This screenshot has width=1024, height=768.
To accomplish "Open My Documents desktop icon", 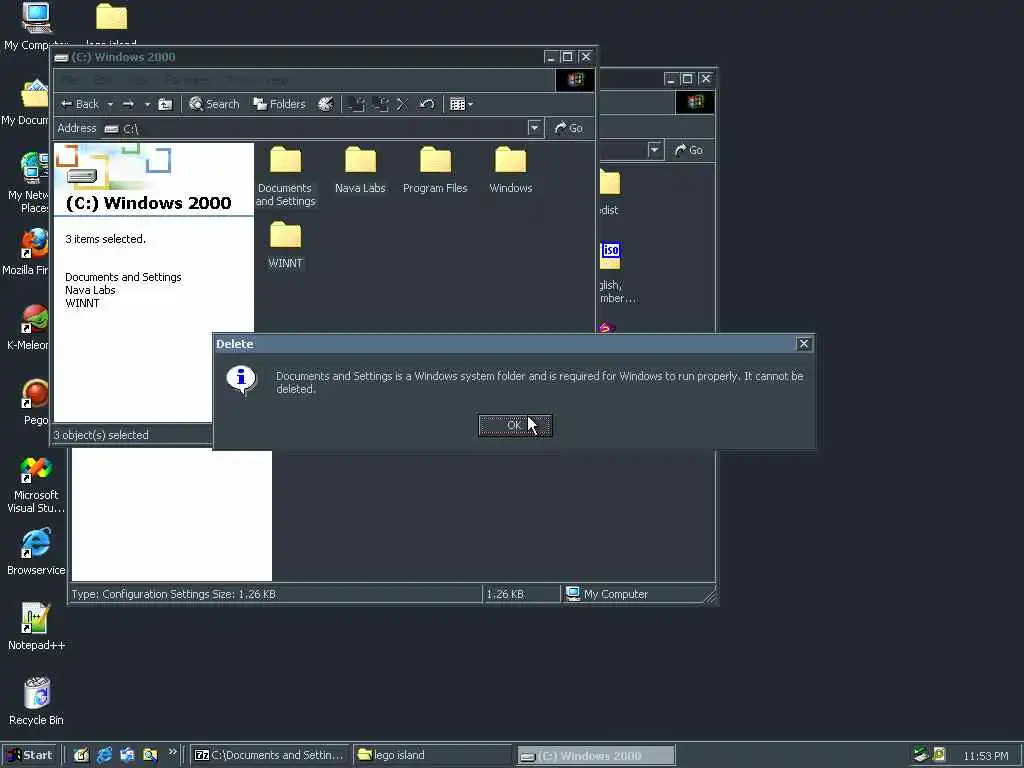I will pos(34,94).
